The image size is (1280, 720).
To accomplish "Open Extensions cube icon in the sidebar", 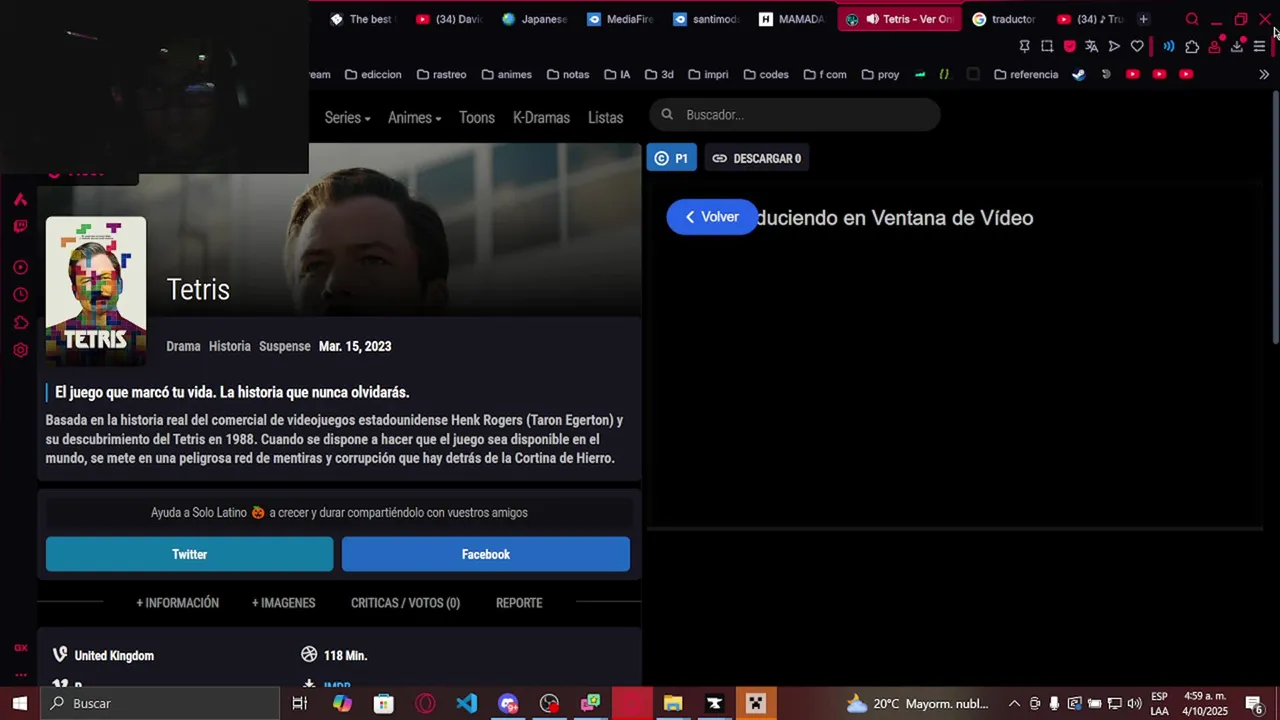I will point(20,322).
